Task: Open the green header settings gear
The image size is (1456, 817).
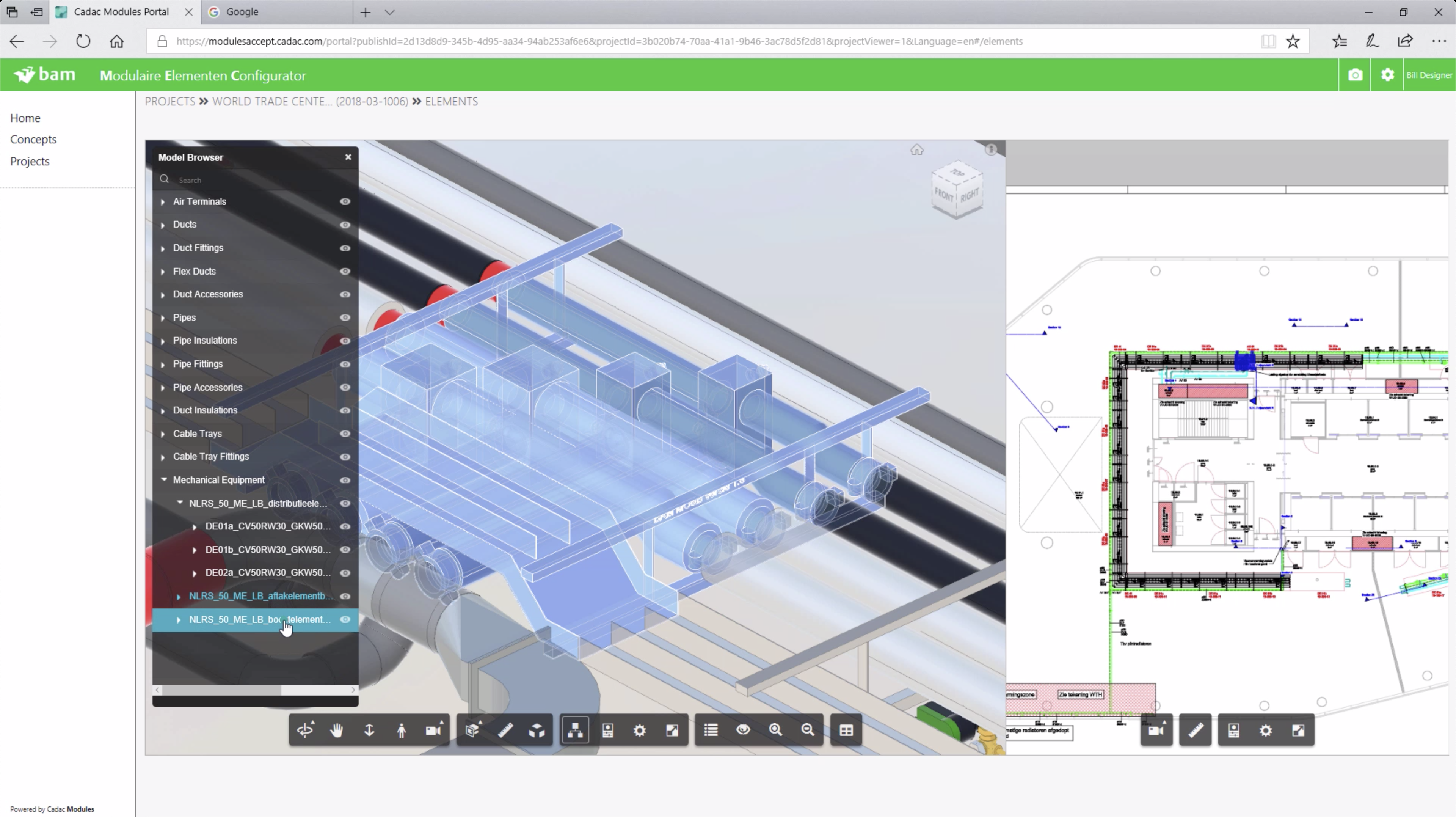Action: point(1388,75)
